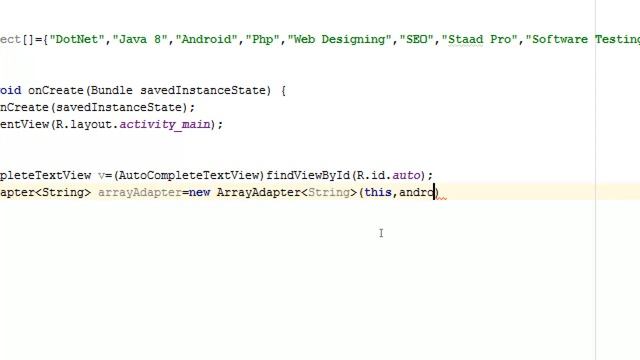Image resolution: width=640 pixels, height=360 pixels.
Task: Place cursor on onCreate method name
Action: point(56,90)
